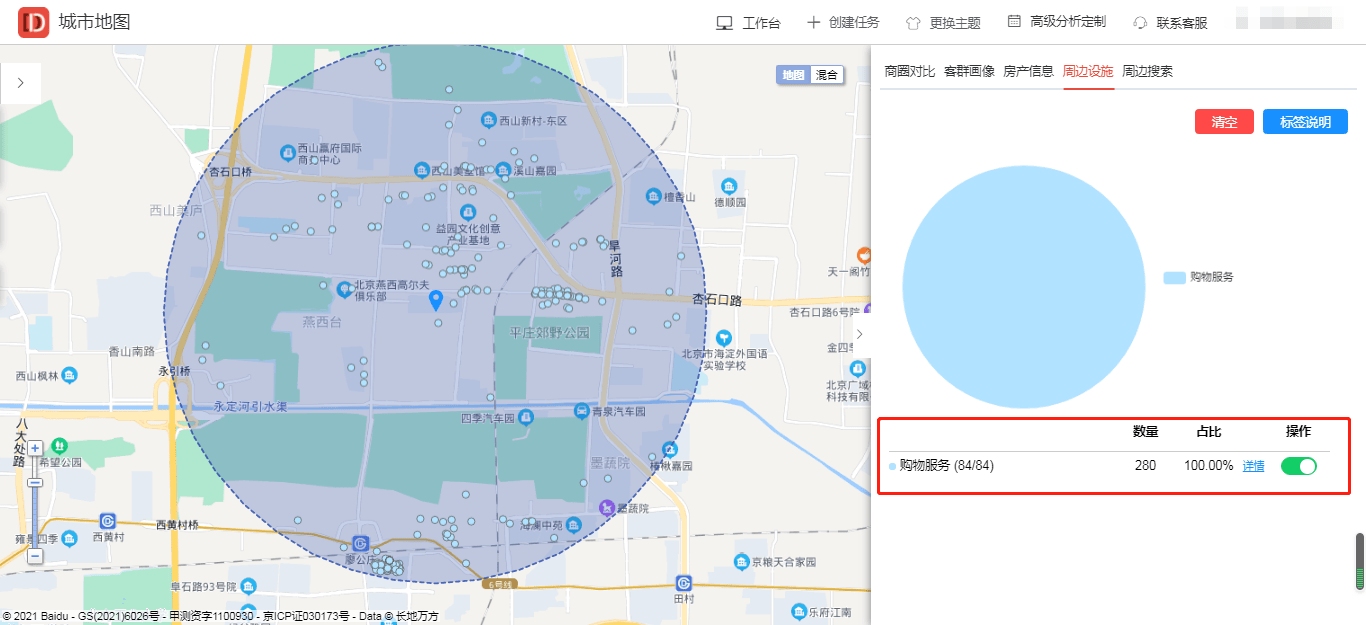The image size is (1366, 625).
Task: Zoom out with map minus button
Action: 35,555
